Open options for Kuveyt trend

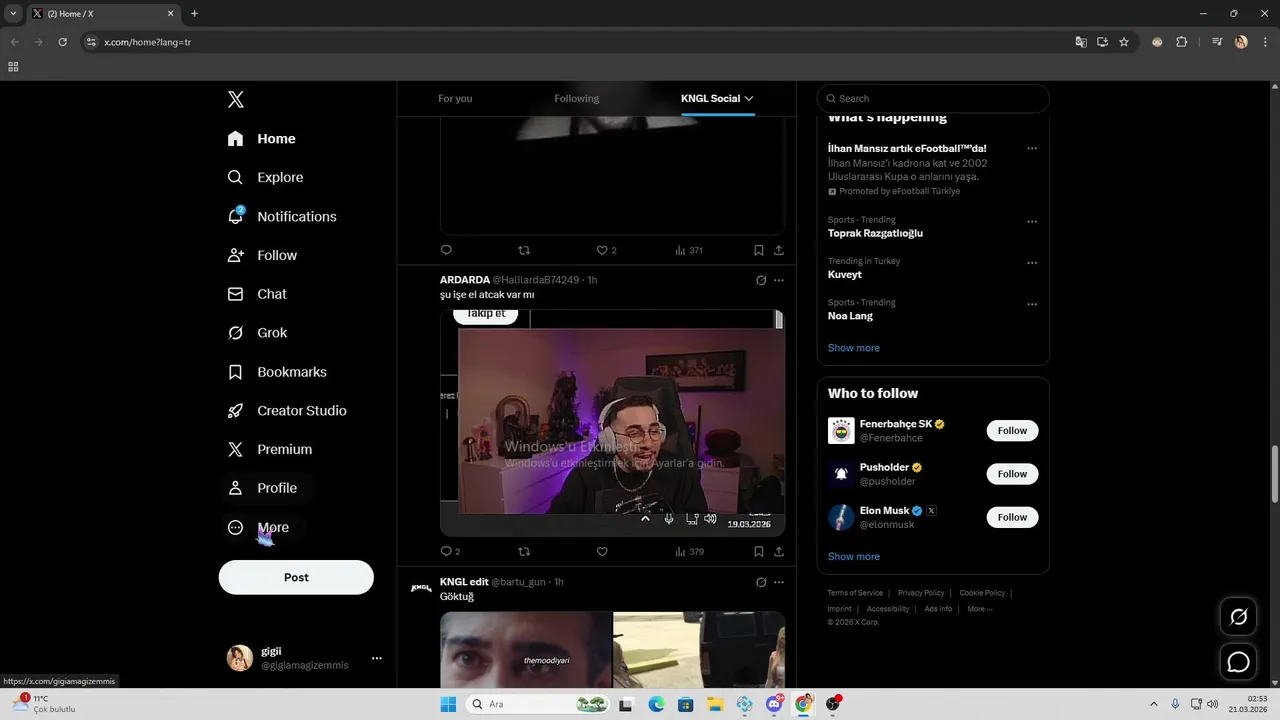(x=1032, y=263)
